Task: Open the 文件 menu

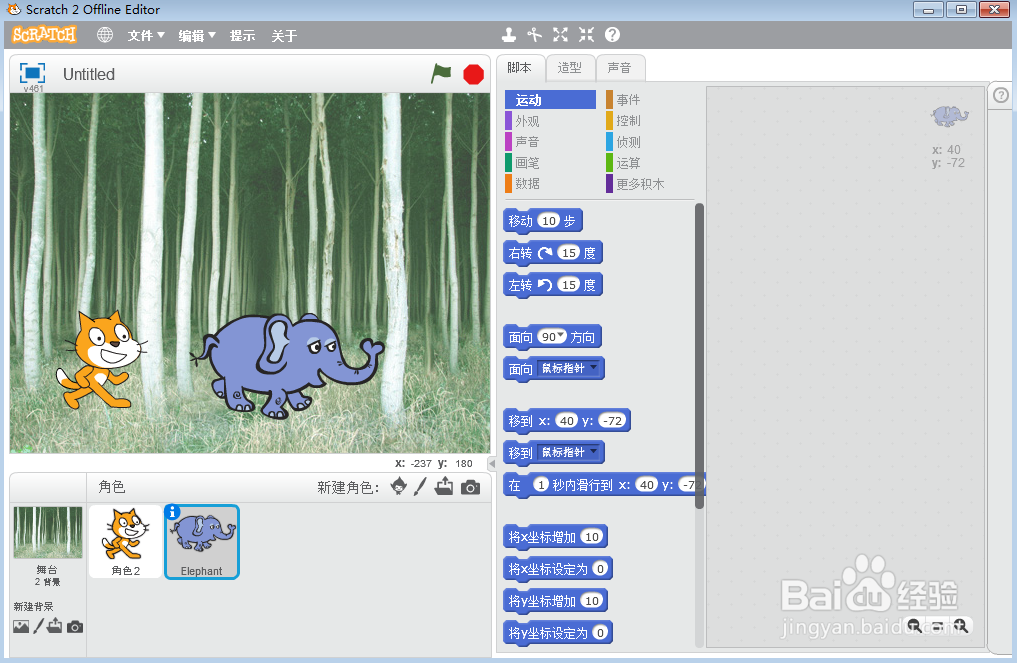Action: pyautogui.click(x=146, y=36)
